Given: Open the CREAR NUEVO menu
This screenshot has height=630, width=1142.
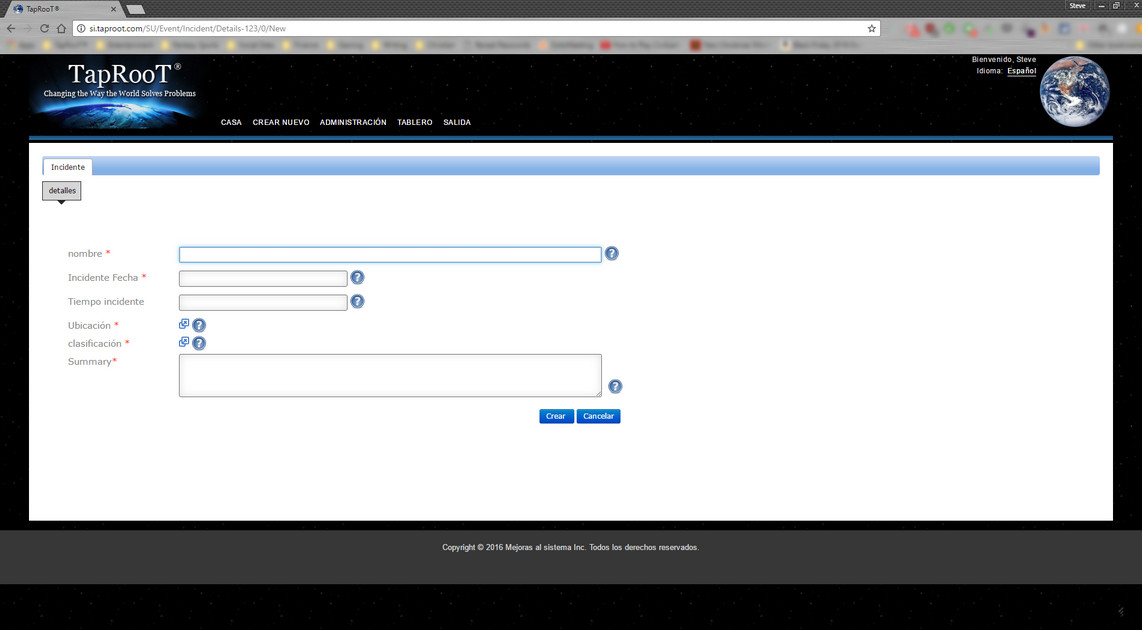Looking at the screenshot, I should tap(281, 122).
